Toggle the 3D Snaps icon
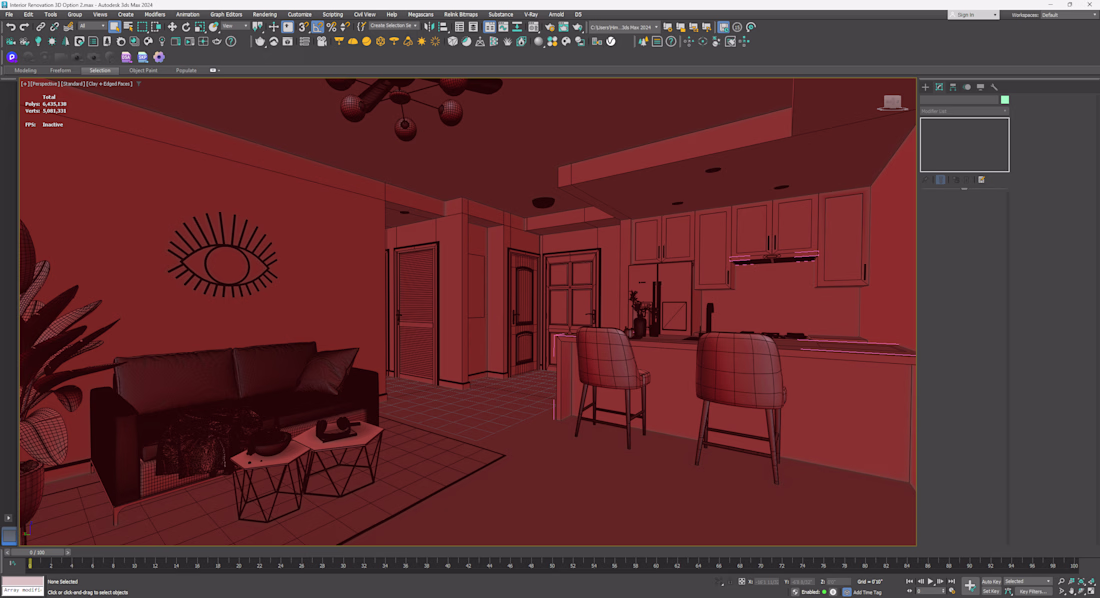 [304, 27]
